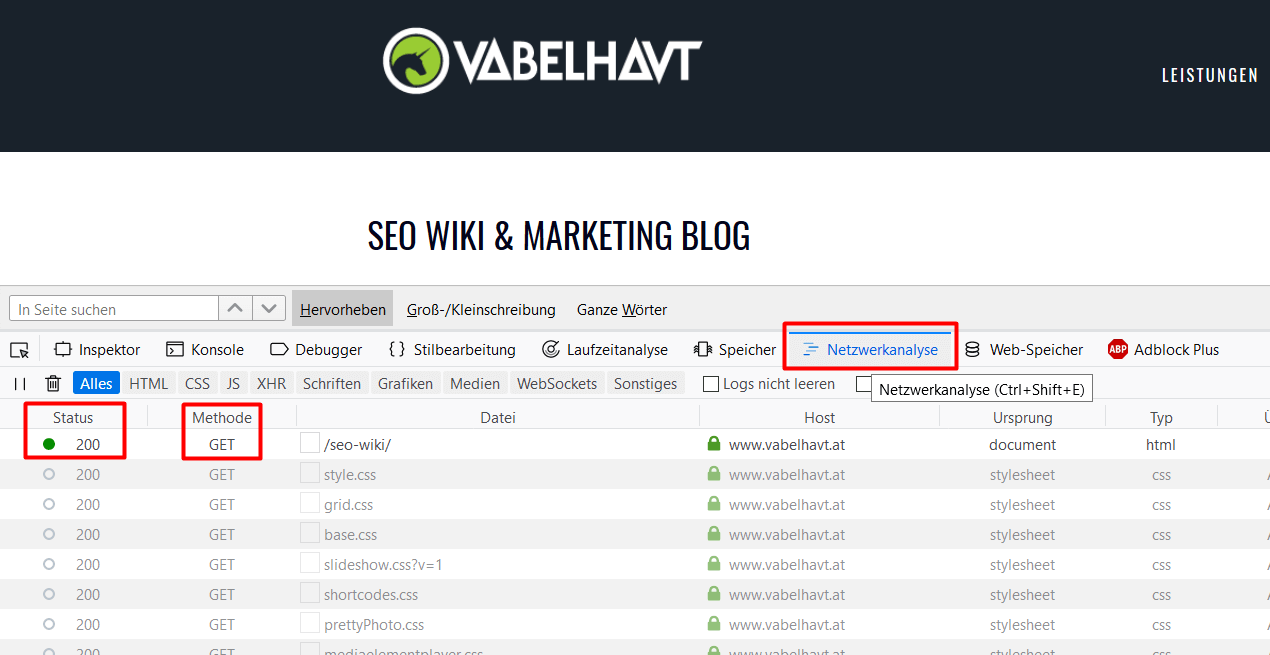Click the lock icon in shortcodes.css row
Viewport: 1270px width, 655px height.
(714, 594)
